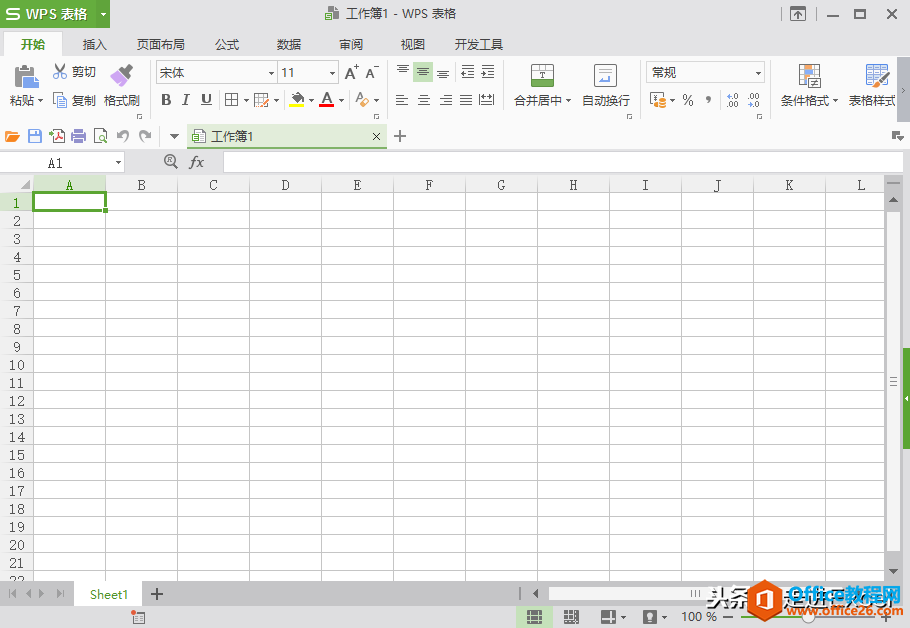Decrease font size with A- icon

(x=372, y=72)
